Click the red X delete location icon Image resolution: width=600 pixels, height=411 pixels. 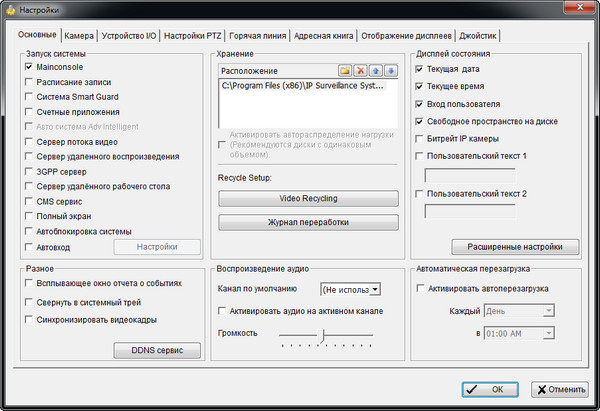[360, 71]
